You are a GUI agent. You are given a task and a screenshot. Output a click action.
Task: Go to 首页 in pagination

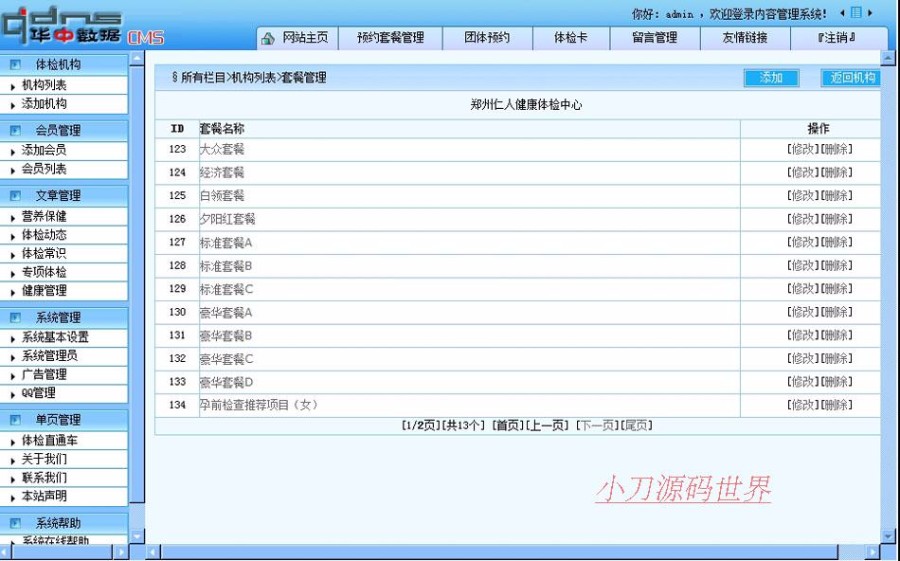[x=508, y=425]
